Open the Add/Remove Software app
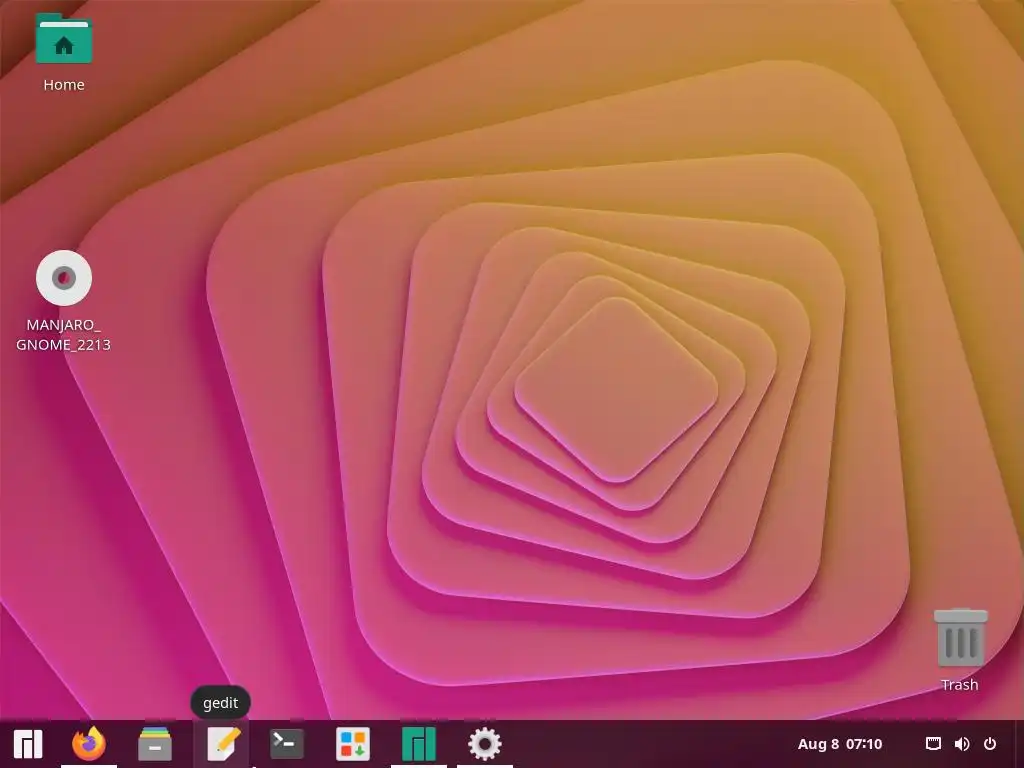 coord(353,744)
